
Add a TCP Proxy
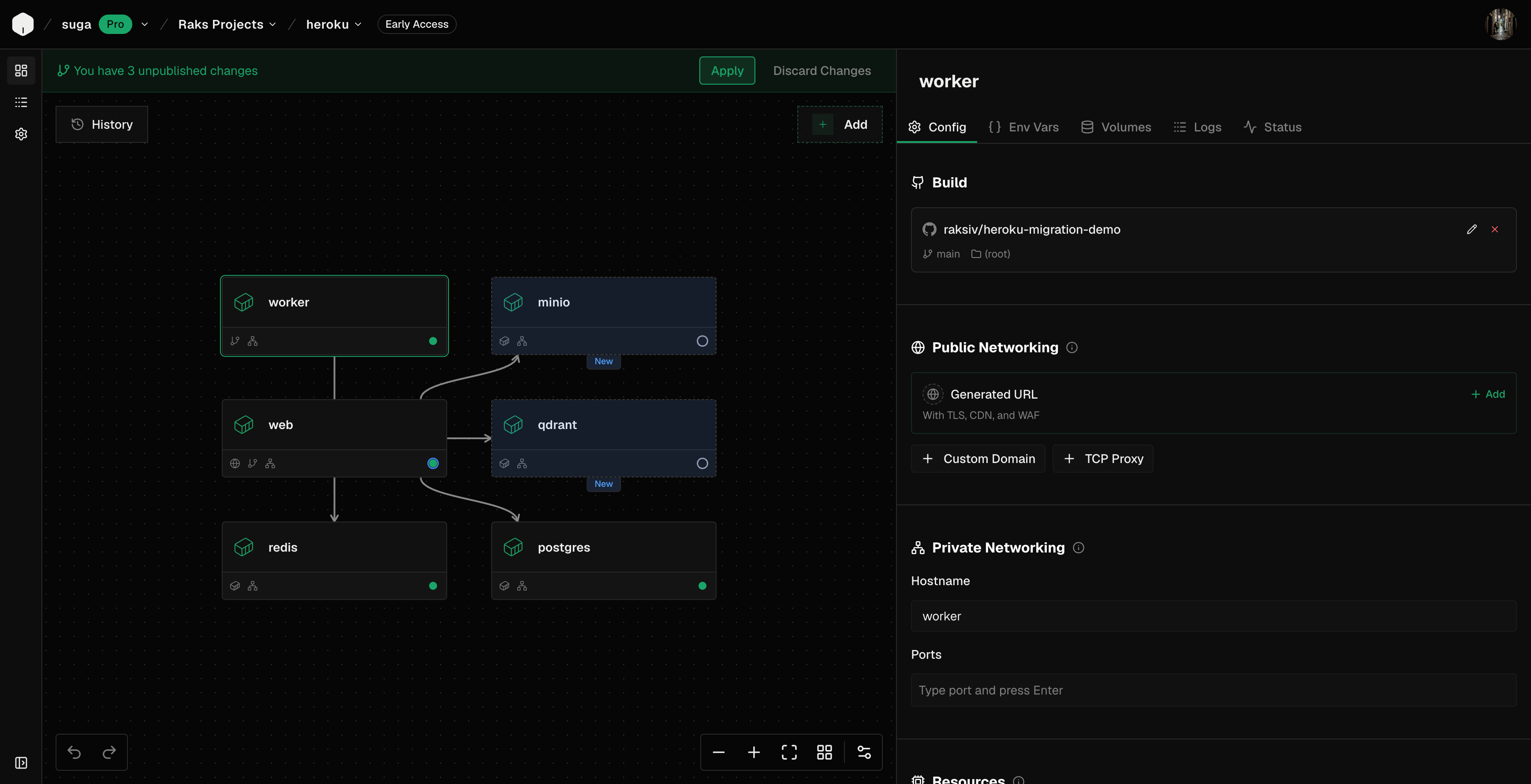[1102, 459]
